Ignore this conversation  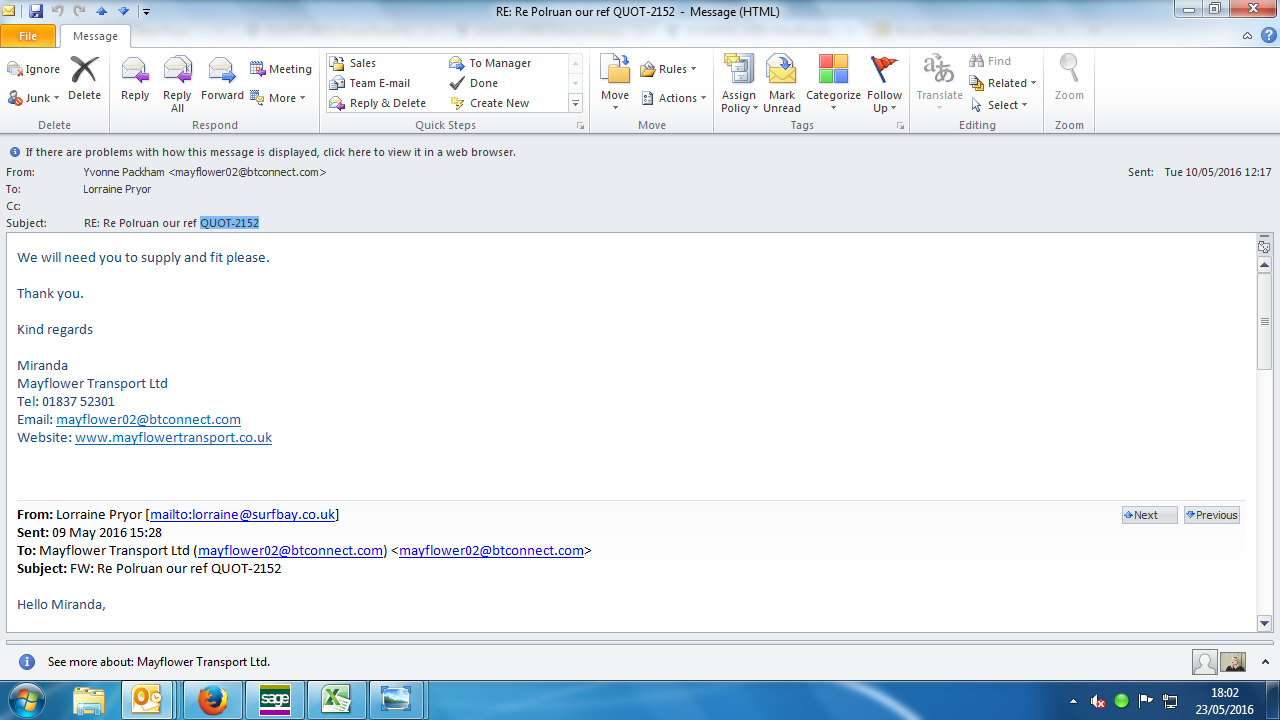(x=34, y=69)
